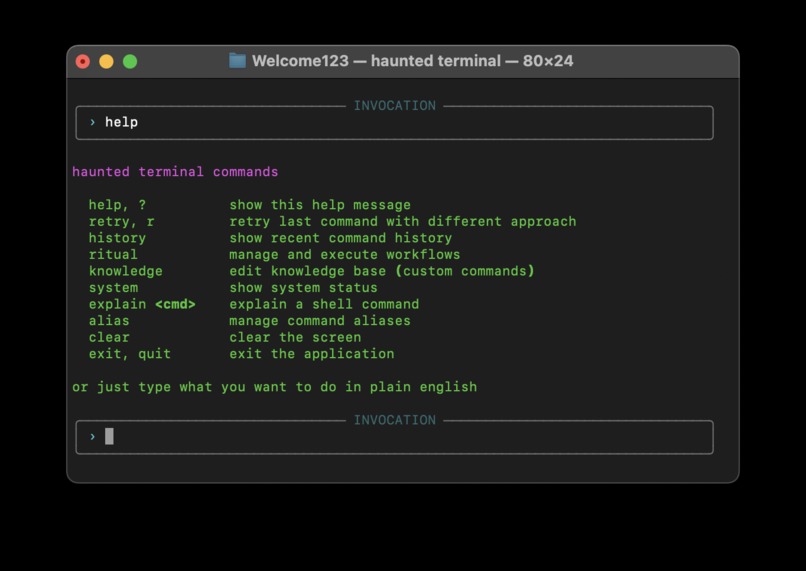806x571 pixels.
Task: Click the 'explain <cmd>' command name
Action: click(142, 304)
